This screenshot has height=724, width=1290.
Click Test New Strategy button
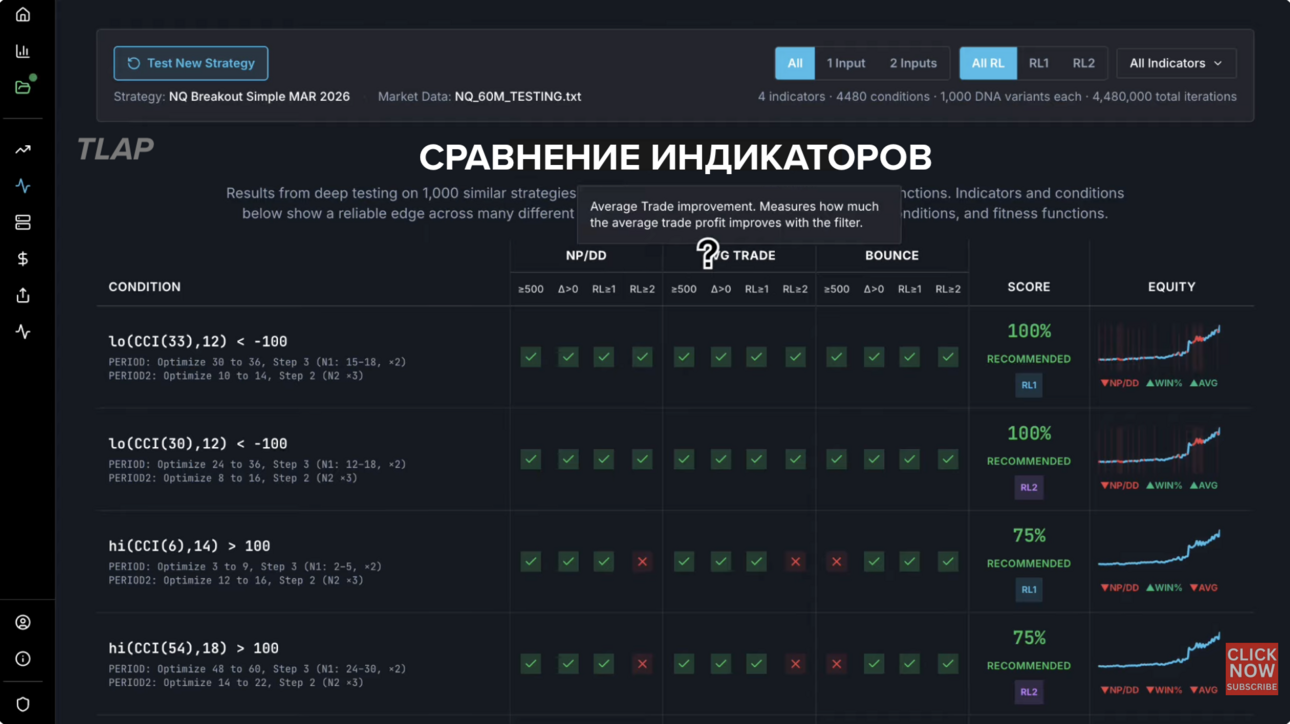pos(191,63)
